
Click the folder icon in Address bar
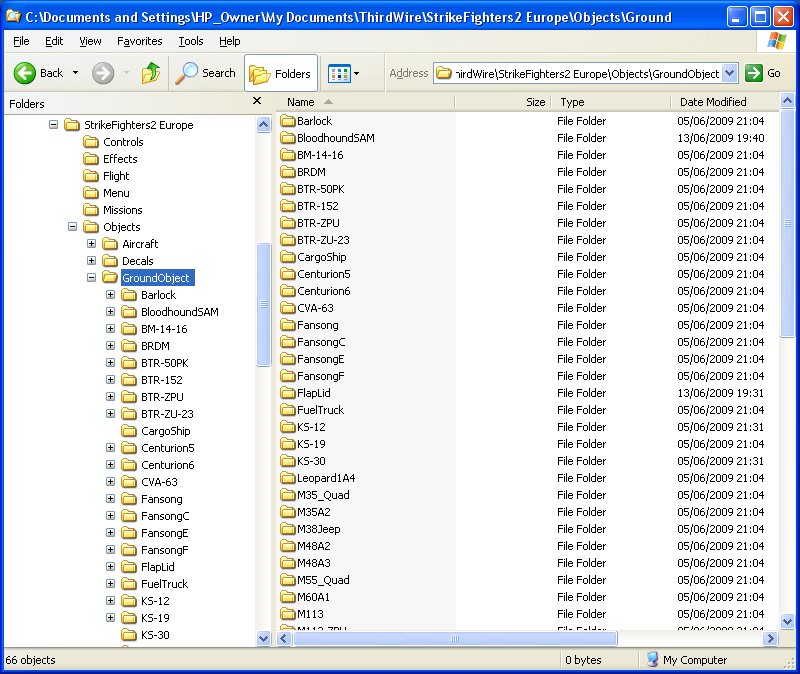click(x=444, y=73)
